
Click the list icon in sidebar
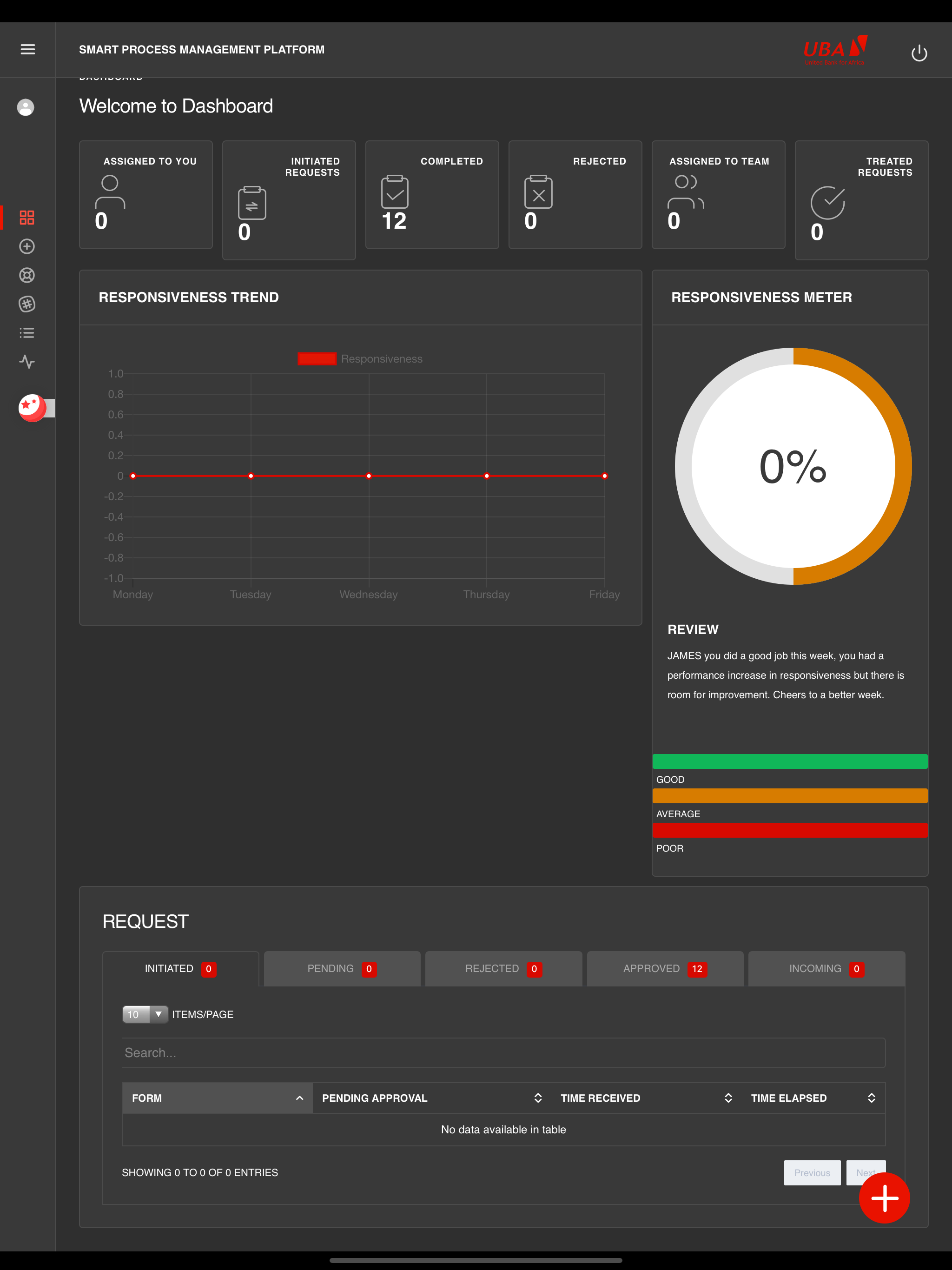[27, 333]
